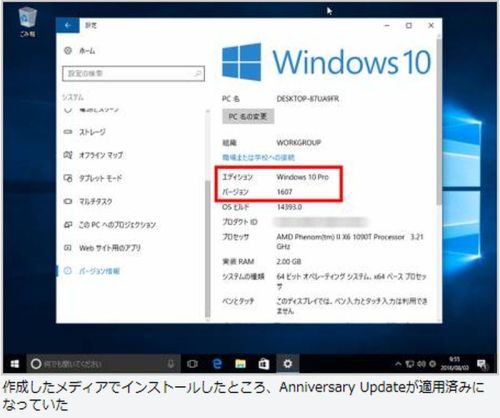Close the Settings window
This screenshot has height=418, width=500.
click(x=431, y=25)
